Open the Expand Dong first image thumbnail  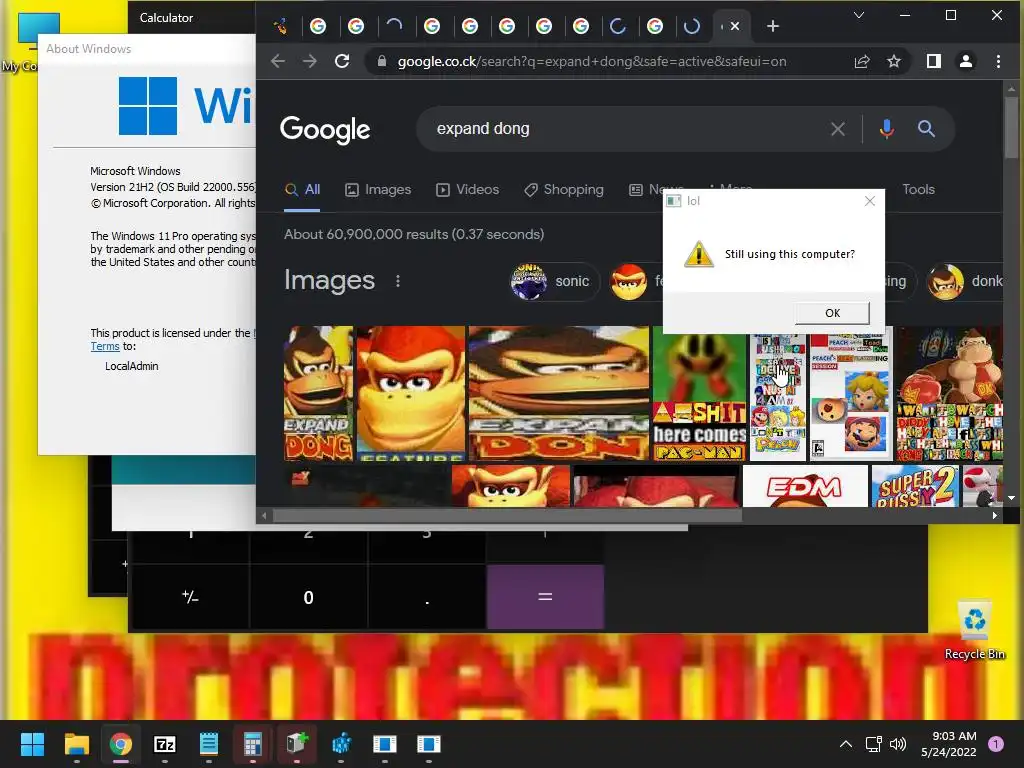[x=318, y=393]
